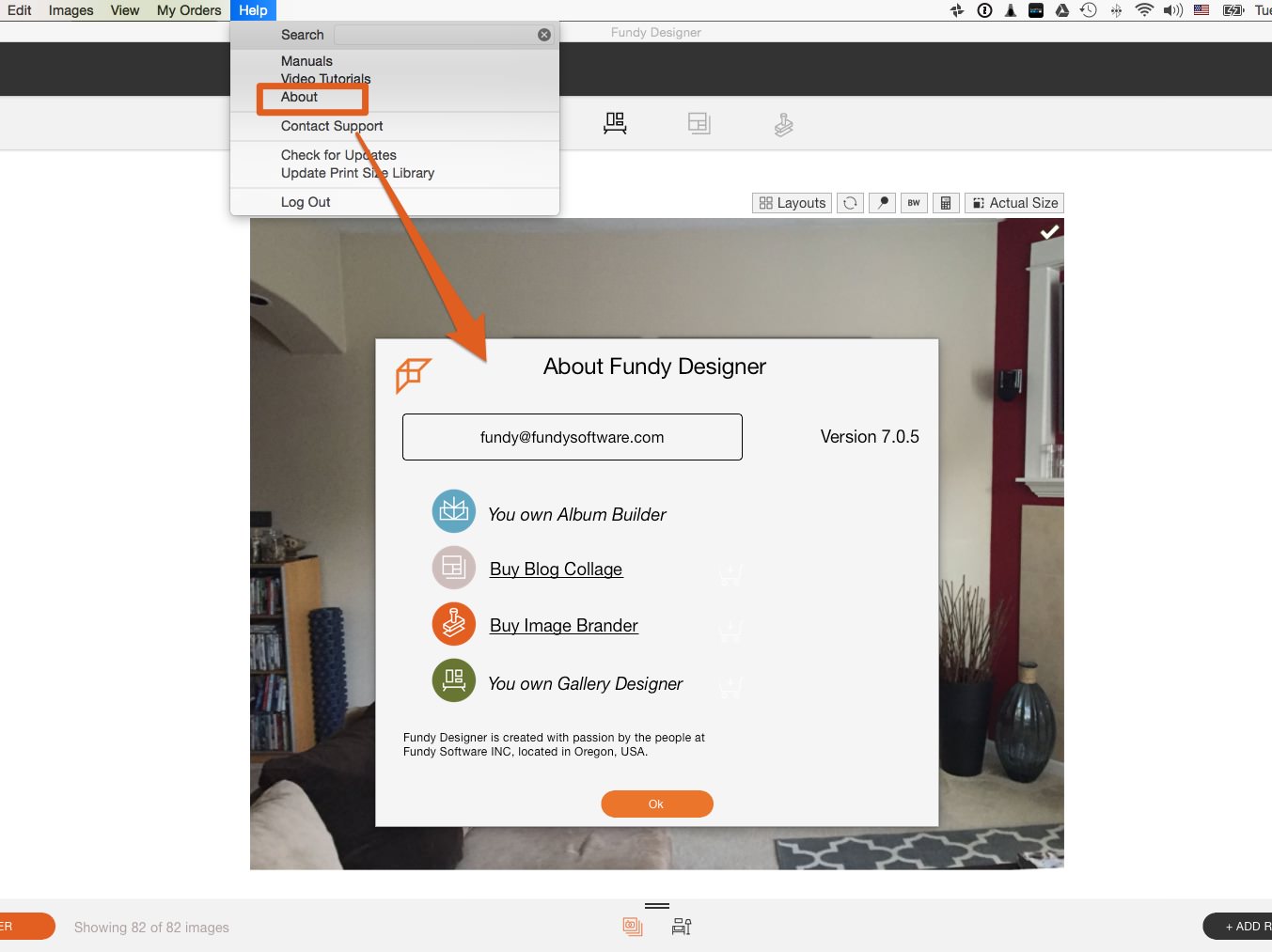Open the View menu
The image size is (1272, 952).
(x=125, y=10)
